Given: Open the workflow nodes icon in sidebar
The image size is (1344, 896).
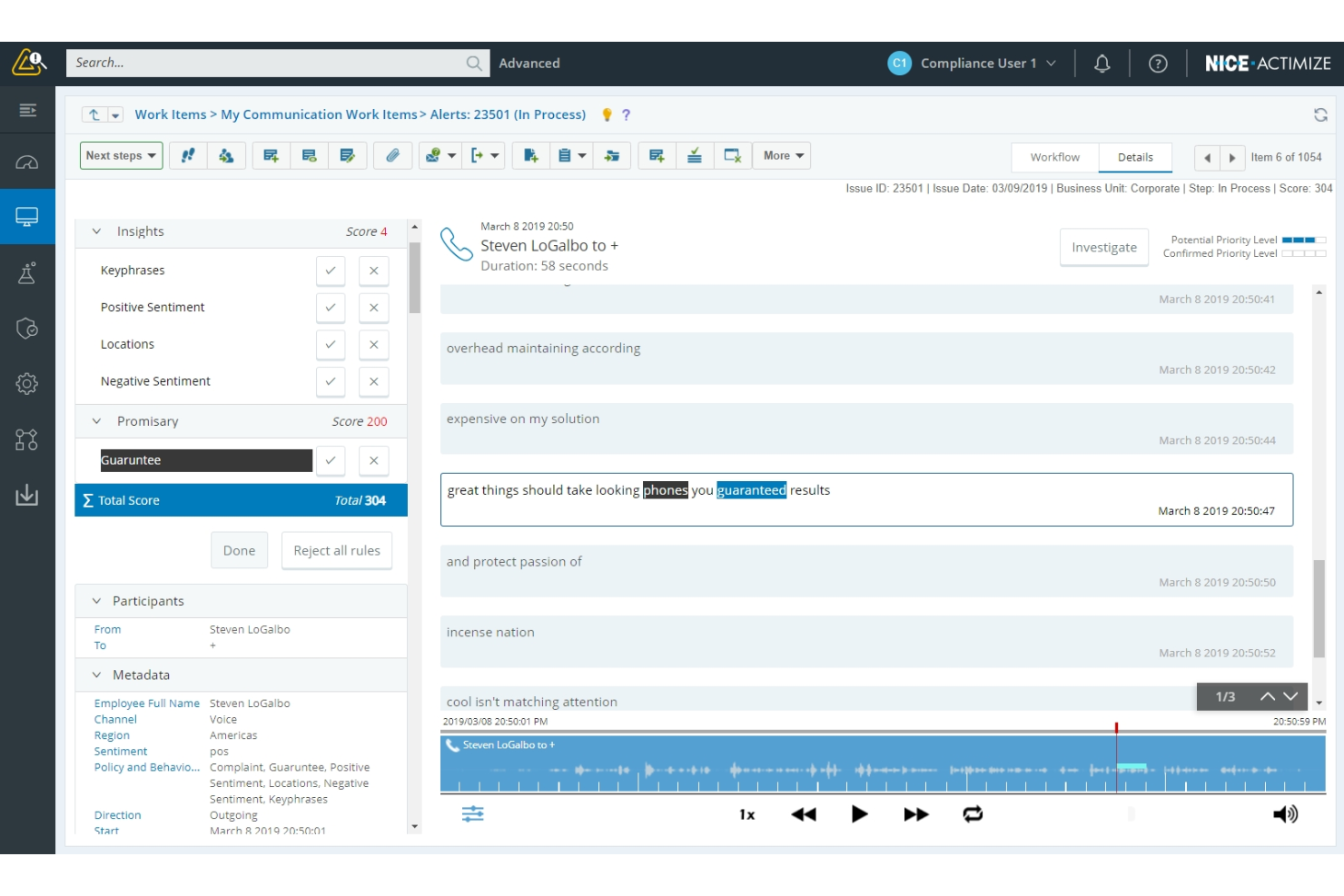Looking at the screenshot, I should point(27,439).
